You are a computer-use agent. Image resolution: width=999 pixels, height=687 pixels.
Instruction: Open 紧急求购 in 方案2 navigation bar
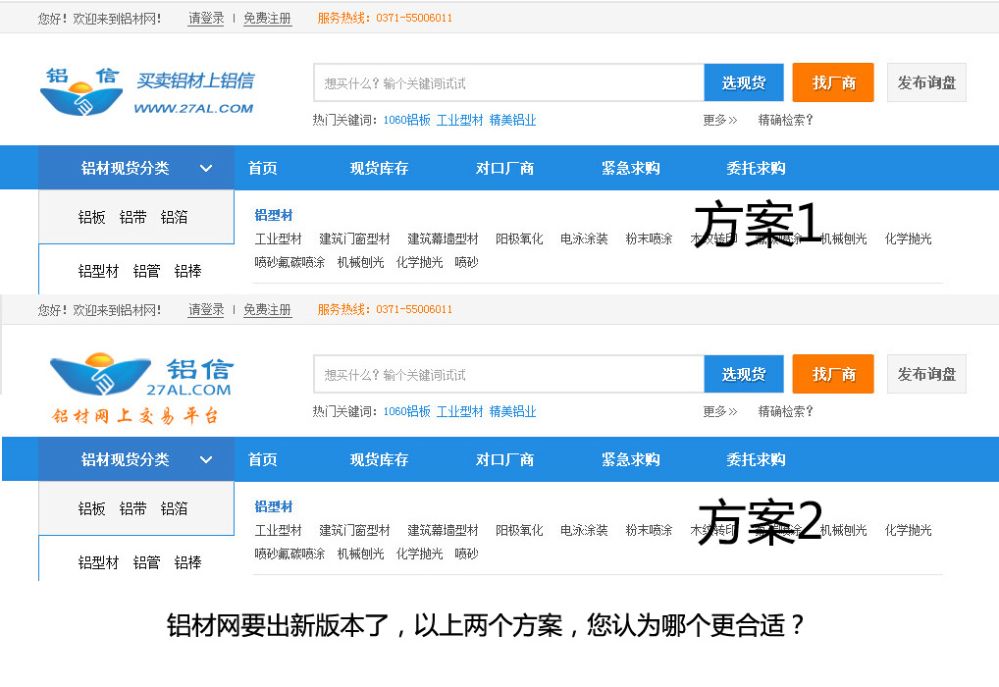(x=631, y=459)
